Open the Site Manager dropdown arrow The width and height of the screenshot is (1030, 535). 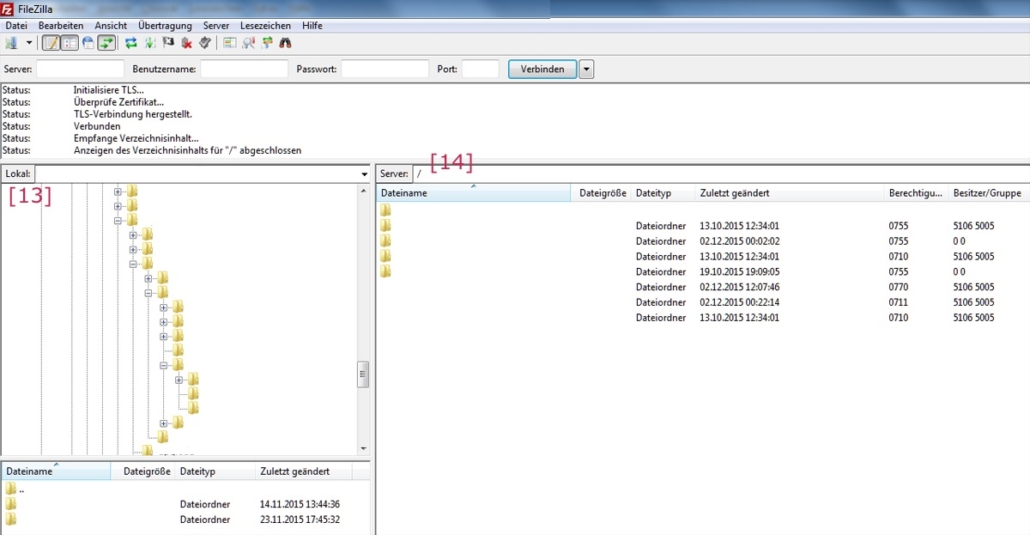tap(29, 43)
